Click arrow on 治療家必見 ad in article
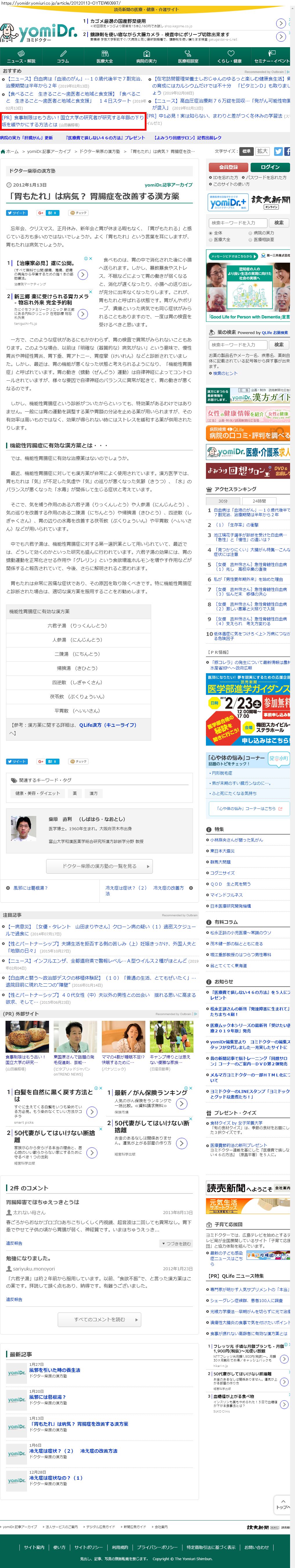The height and width of the screenshot is (1568, 295). [82, 275]
